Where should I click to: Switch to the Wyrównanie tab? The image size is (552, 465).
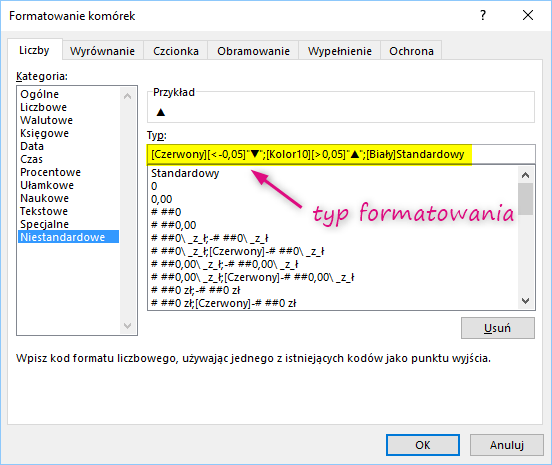tap(102, 51)
